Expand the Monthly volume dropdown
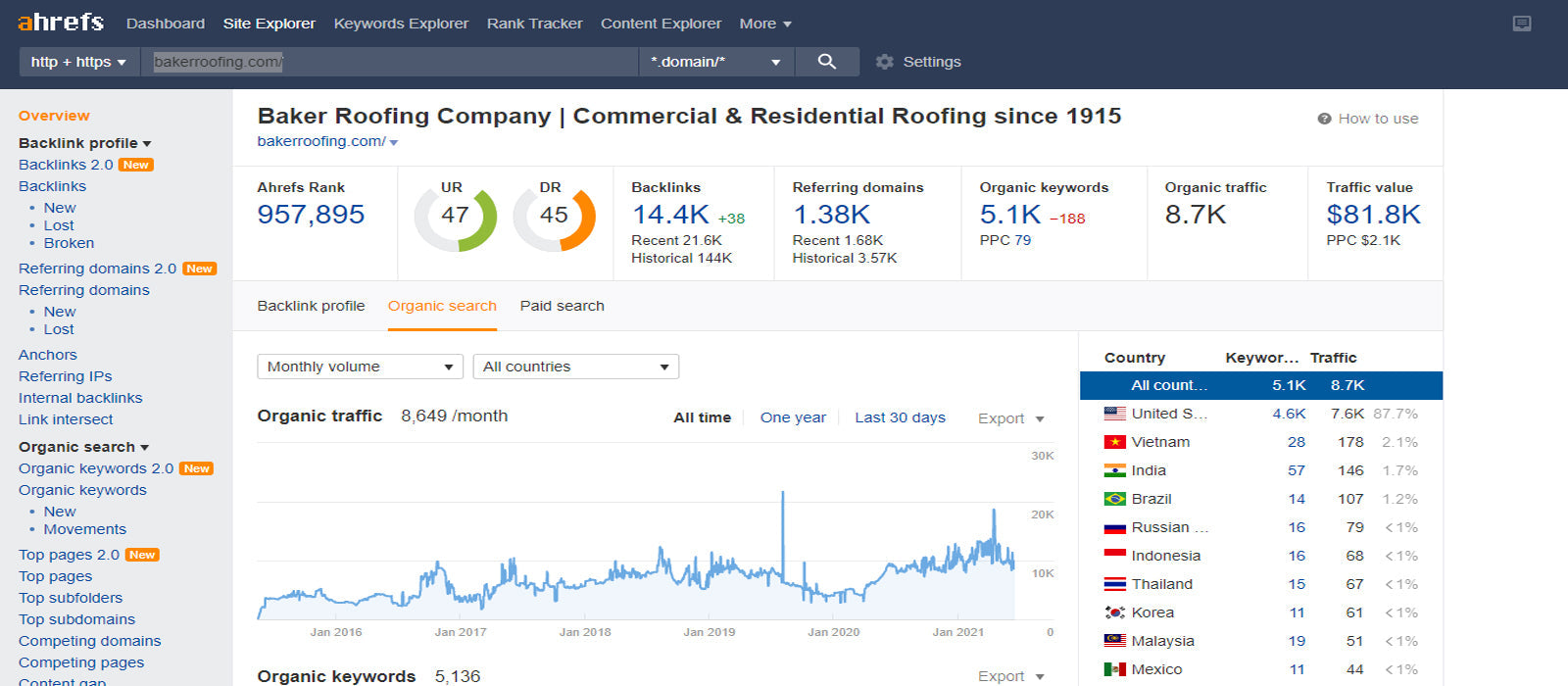This screenshot has width=1568, height=686. point(360,367)
